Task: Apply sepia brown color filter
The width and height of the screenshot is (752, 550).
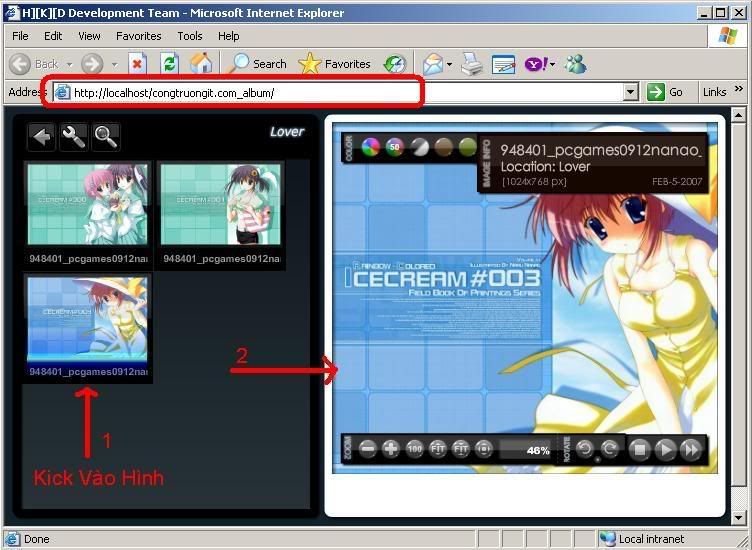Action: pyautogui.click(x=444, y=147)
